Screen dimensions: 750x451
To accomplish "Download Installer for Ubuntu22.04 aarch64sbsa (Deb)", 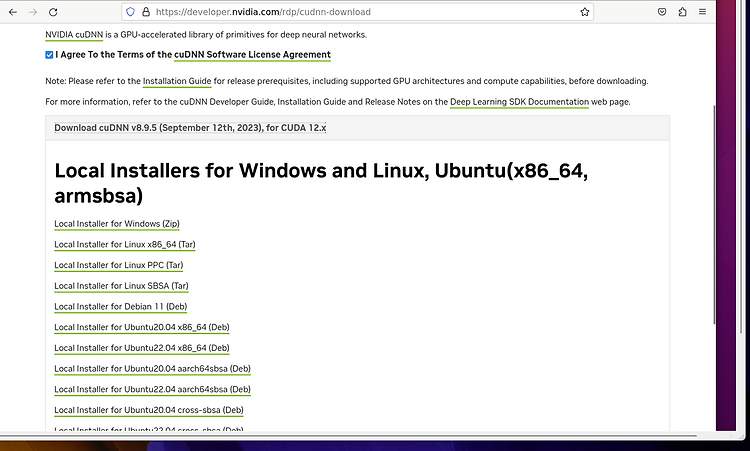I will coord(152,389).
